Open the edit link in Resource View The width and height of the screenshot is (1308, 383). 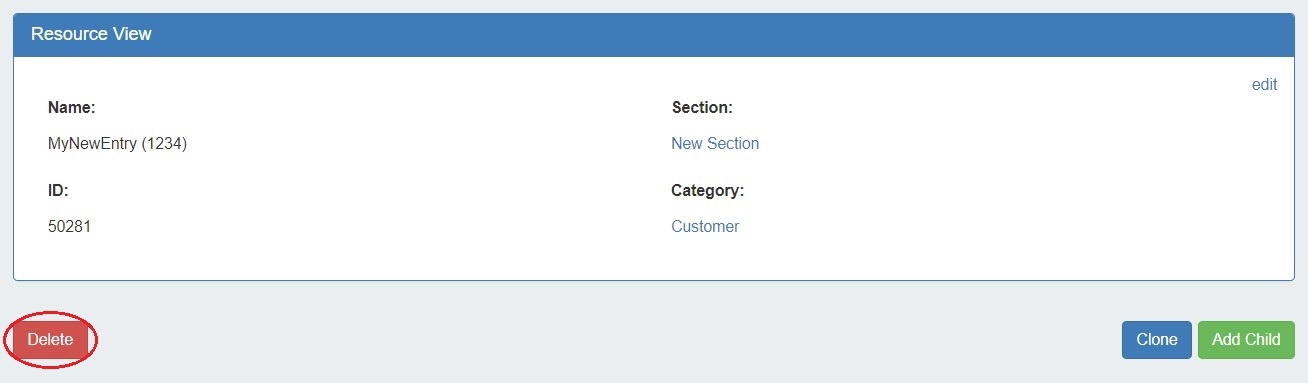(x=1264, y=85)
